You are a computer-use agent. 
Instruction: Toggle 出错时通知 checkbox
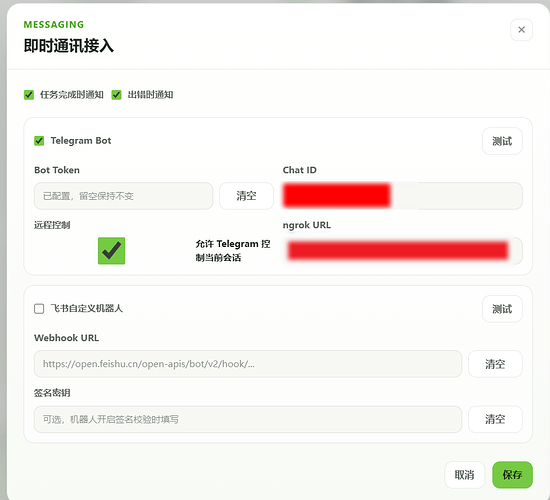click(x=116, y=95)
